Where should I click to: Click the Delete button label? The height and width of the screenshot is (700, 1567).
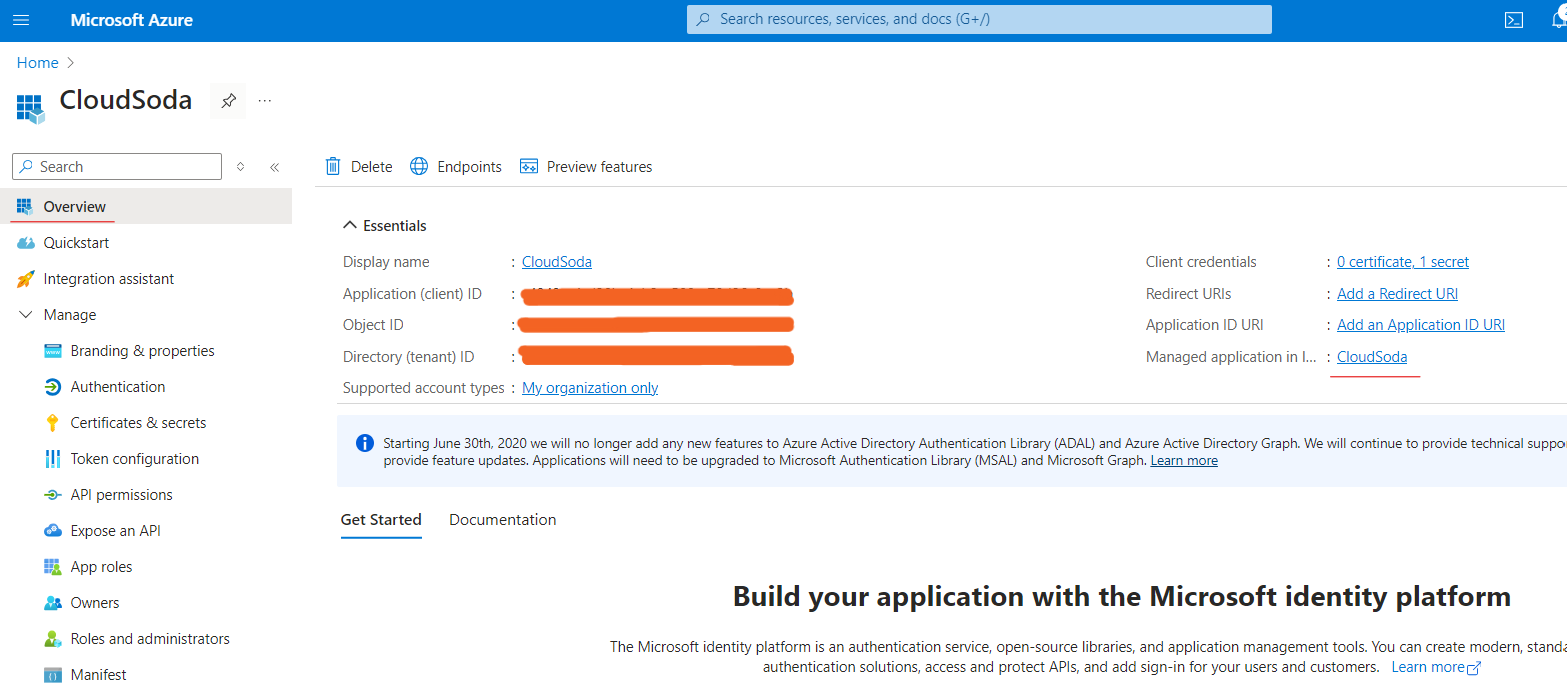(371, 167)
